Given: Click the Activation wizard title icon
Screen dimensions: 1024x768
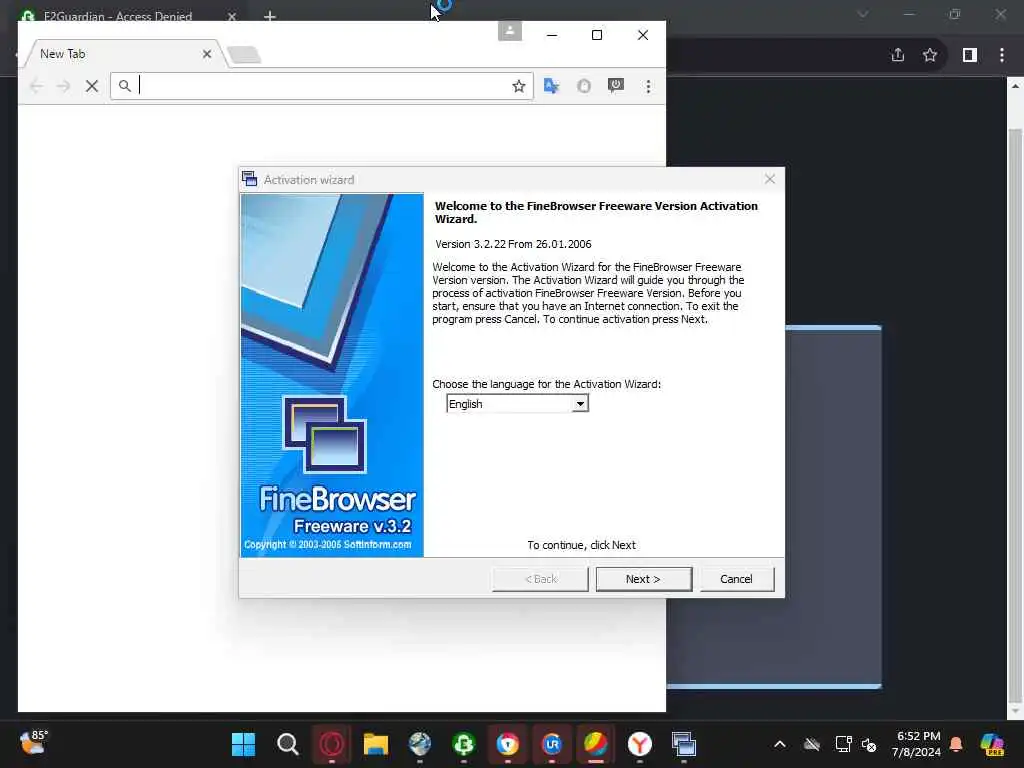Looking at the screenshot, I should click(x=249, y=179).
